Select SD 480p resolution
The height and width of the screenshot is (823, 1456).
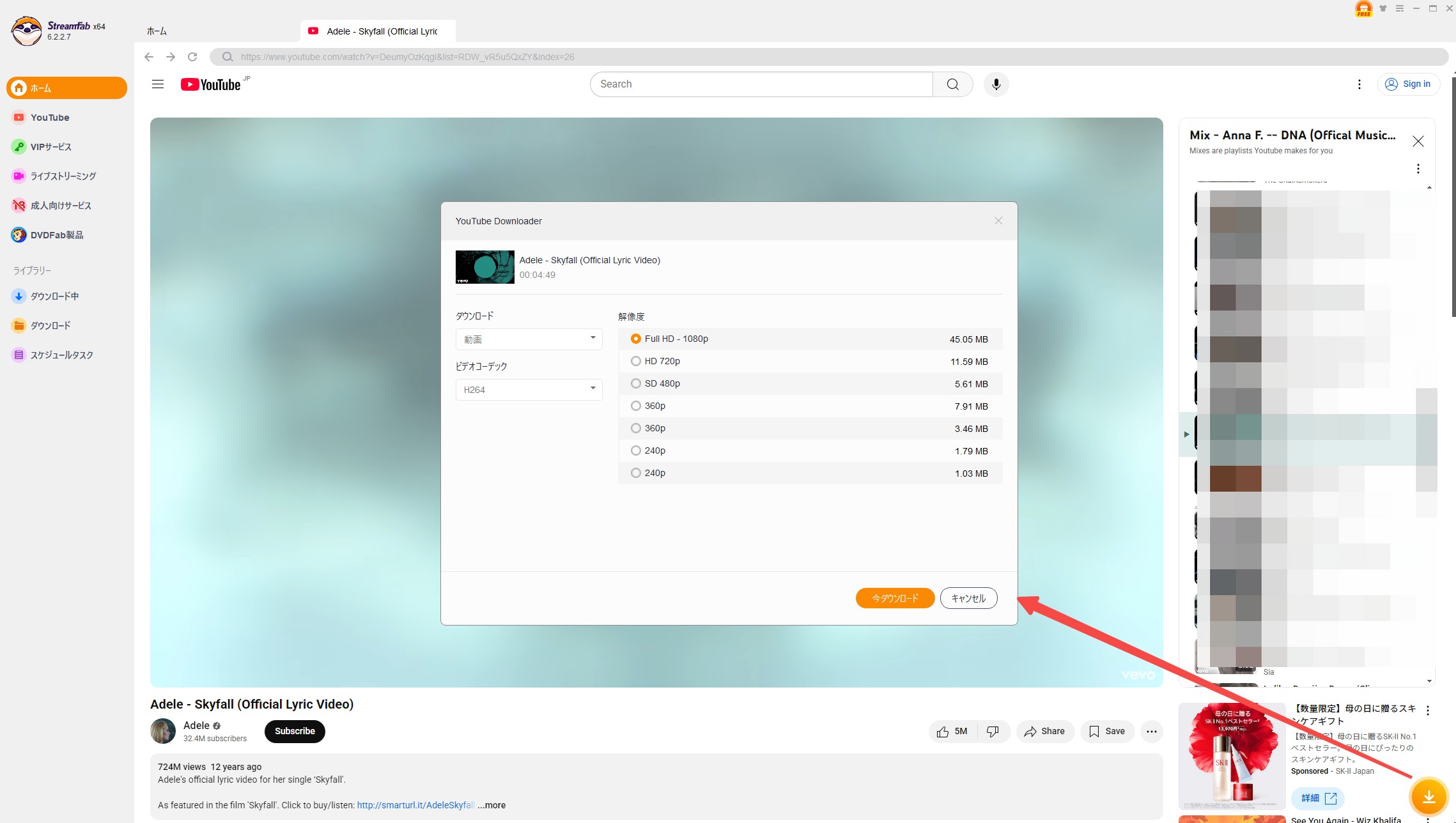point(810,384)
